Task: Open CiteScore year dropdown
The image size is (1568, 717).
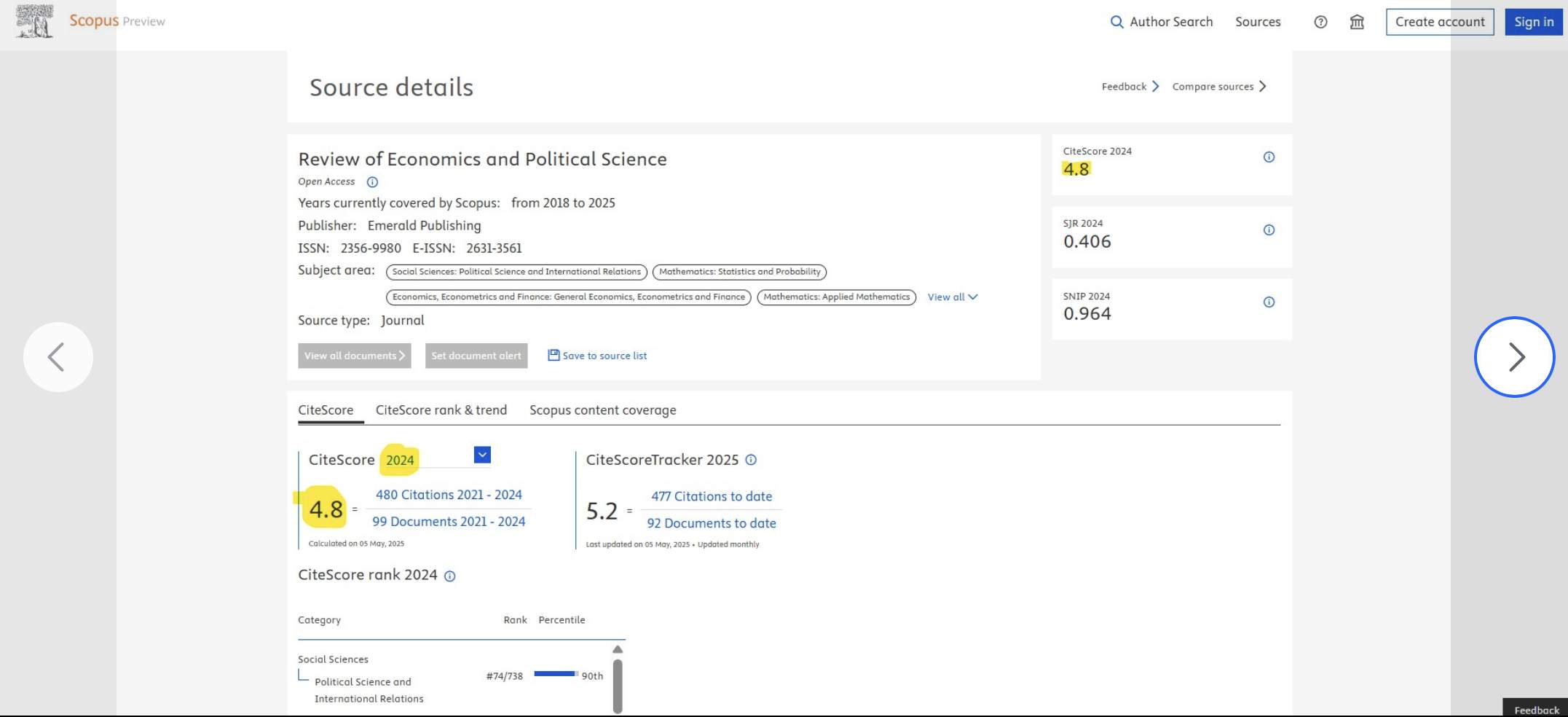Action: (482, 455)
